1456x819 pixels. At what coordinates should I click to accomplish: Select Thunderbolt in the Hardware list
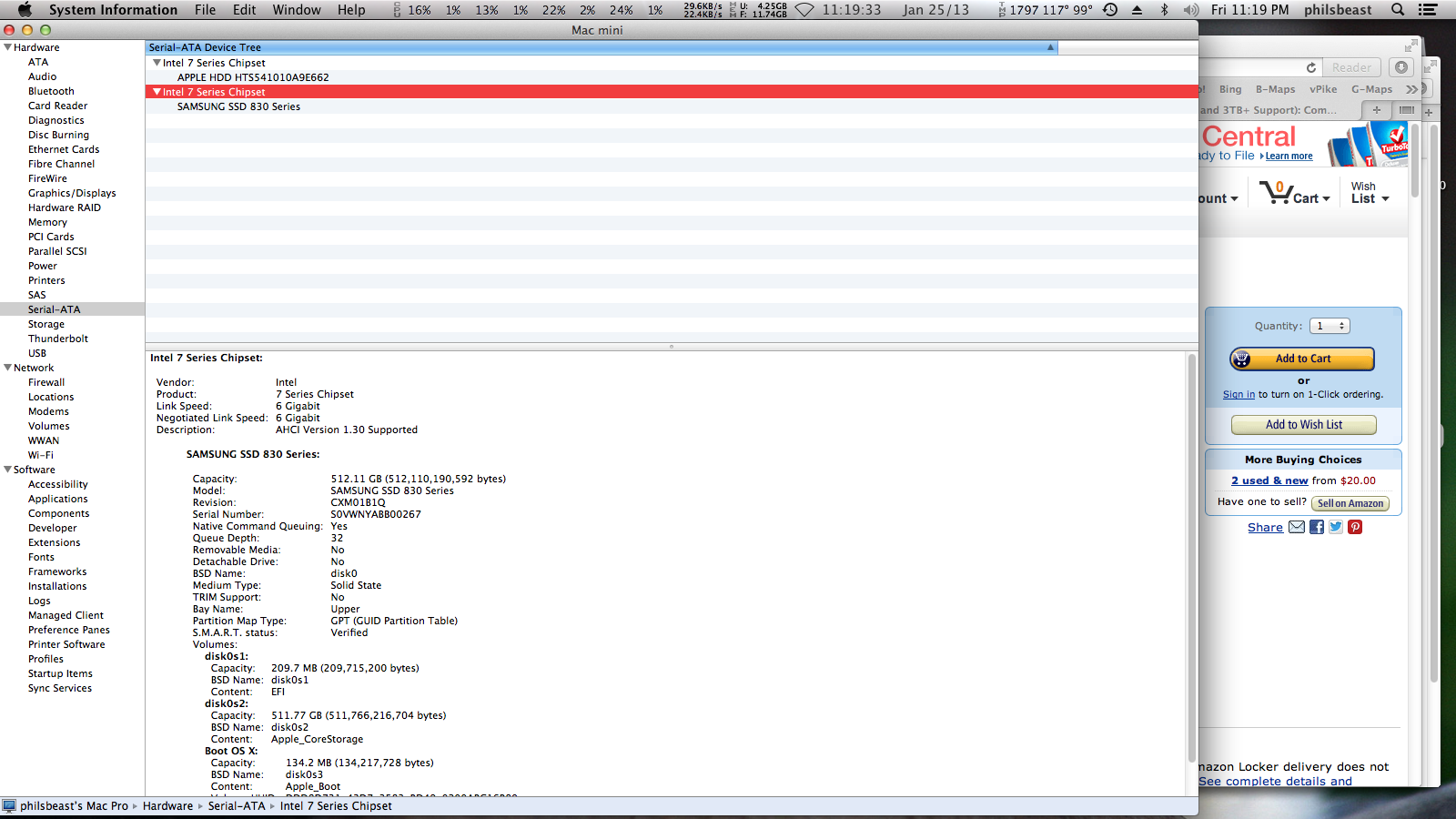(x=58, y=339)
